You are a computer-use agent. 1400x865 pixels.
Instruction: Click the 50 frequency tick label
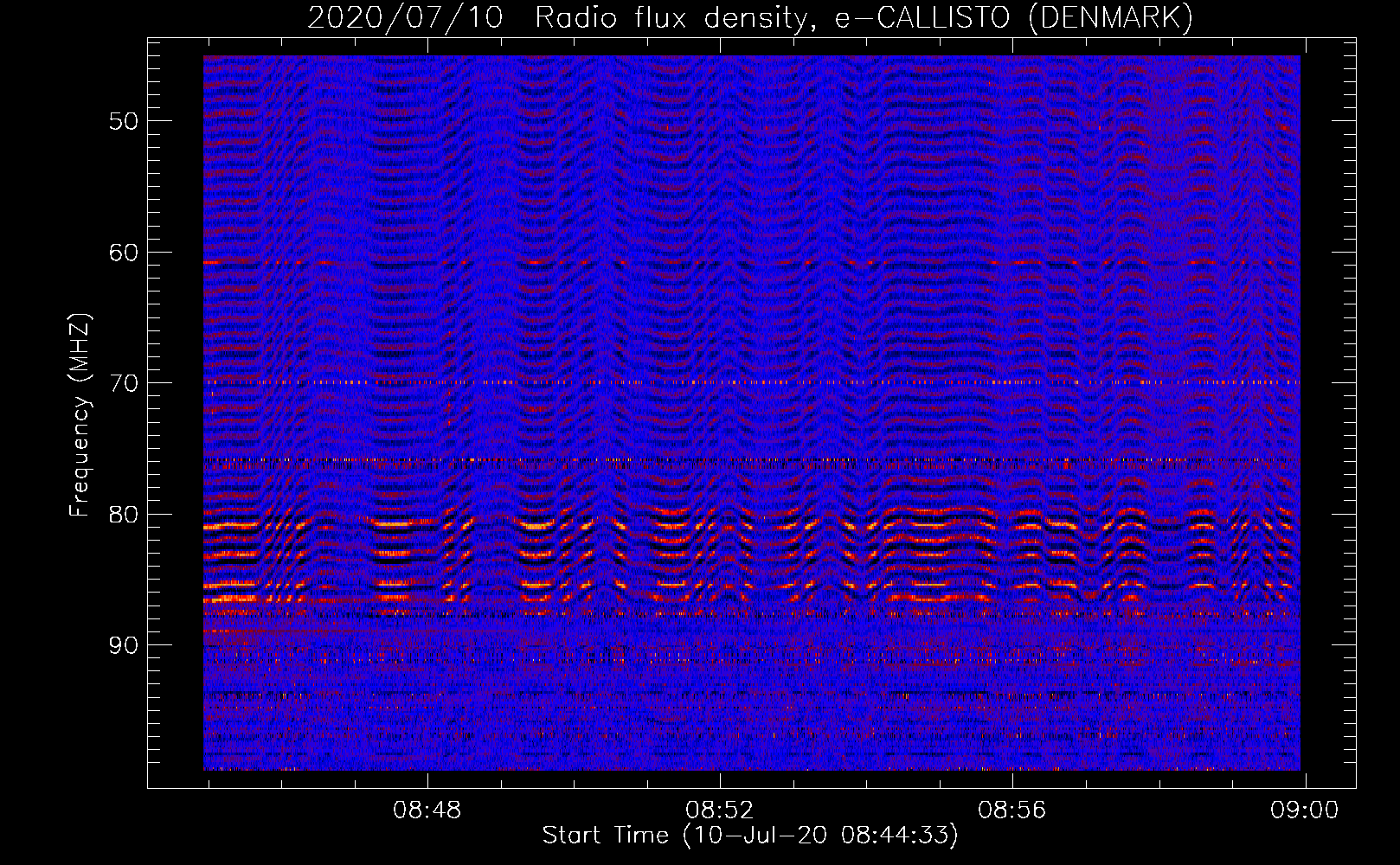pyautogui.click(x=124, y=121)
